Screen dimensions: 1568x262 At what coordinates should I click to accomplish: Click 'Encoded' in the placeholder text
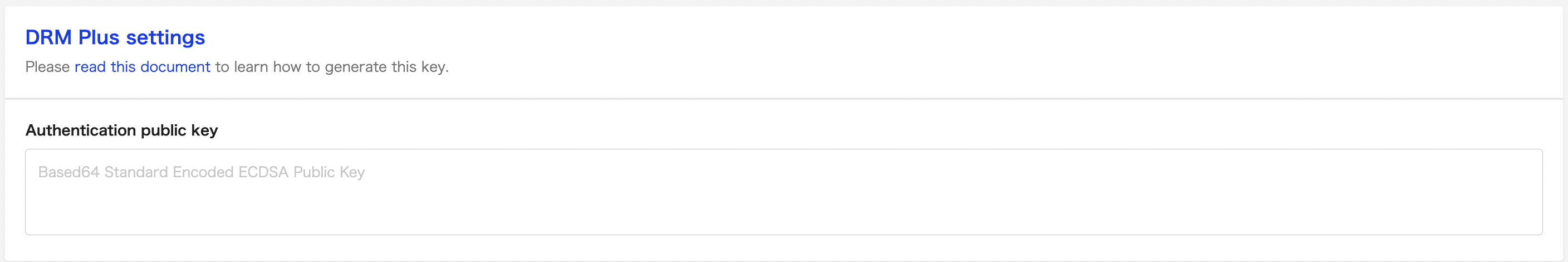(203, 172)
